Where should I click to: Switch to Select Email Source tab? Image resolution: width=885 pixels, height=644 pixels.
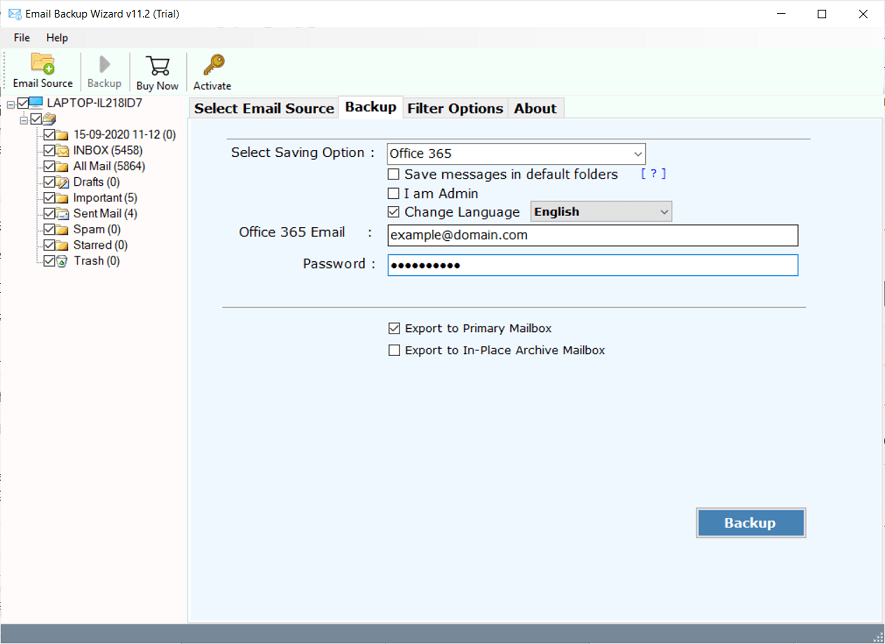click(264, 108)
